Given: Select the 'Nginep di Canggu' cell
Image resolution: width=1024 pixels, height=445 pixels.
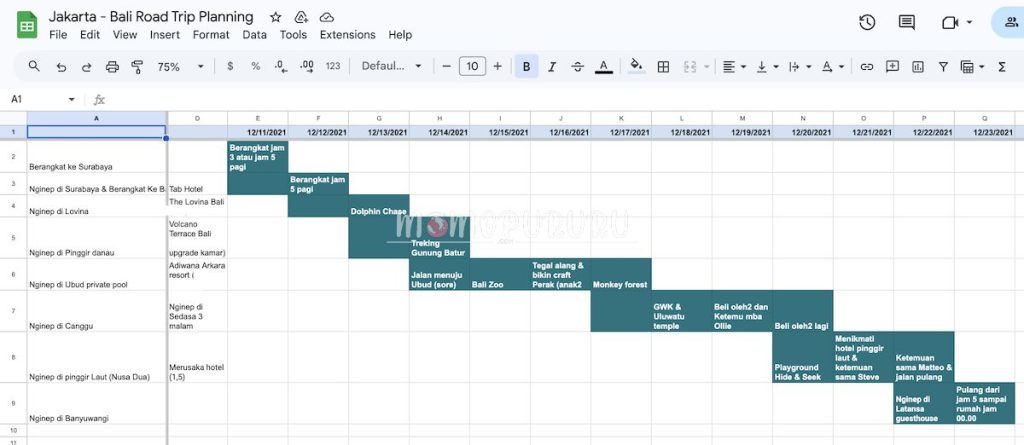Looking at the screenshot, I should (x=97, y=311).
